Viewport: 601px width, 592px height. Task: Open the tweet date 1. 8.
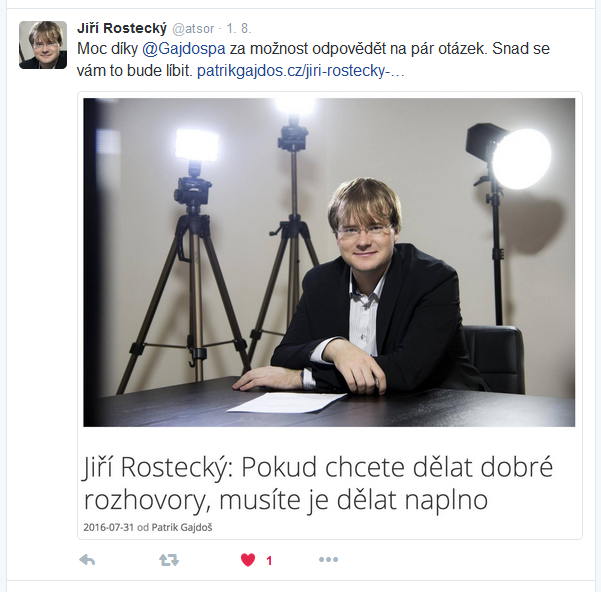[x=238, y=28]
